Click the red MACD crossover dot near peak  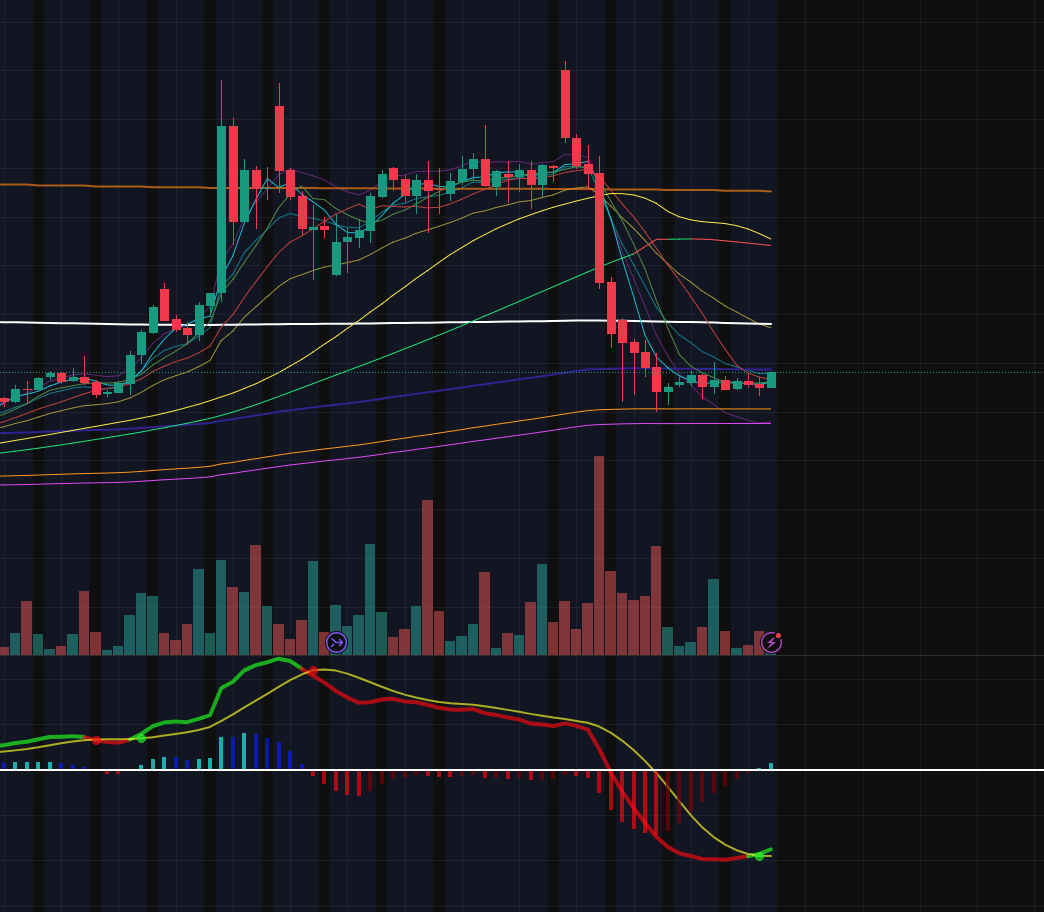tap(314, 670)
